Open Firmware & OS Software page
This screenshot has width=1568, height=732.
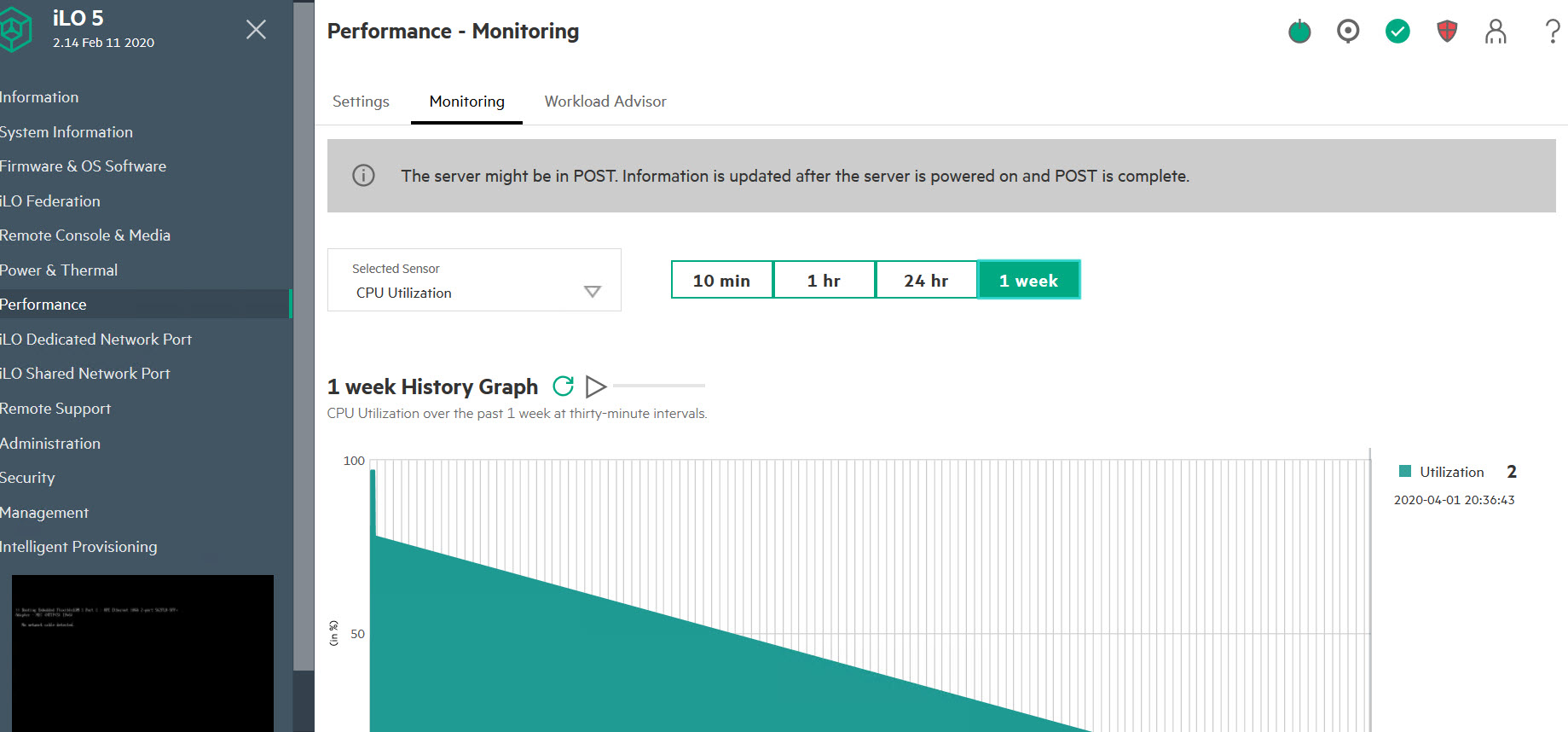83,166
